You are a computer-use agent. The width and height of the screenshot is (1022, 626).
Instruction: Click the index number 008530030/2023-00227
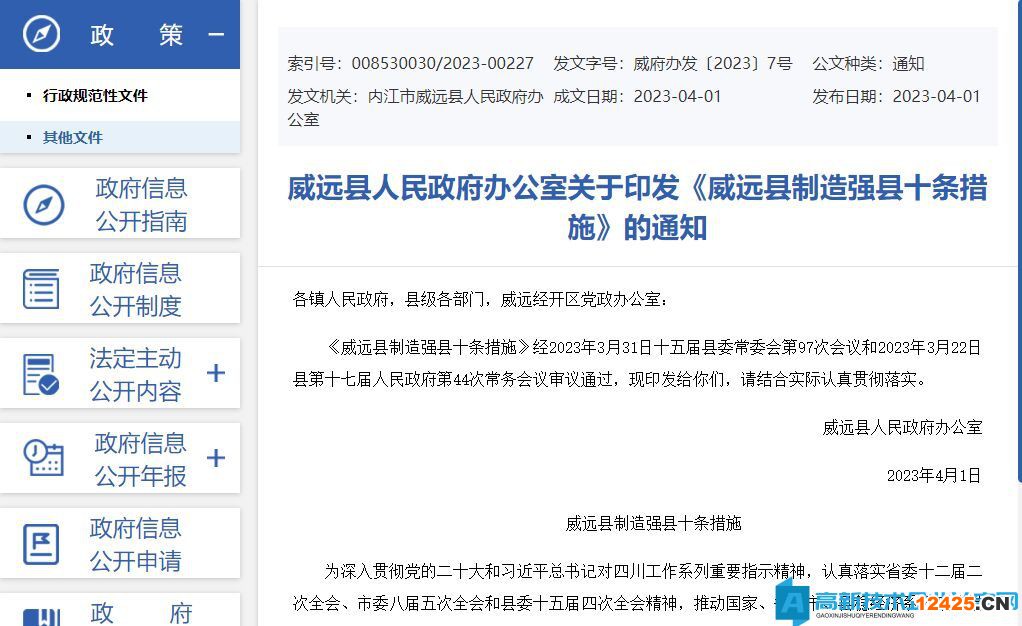click(443, 63)
